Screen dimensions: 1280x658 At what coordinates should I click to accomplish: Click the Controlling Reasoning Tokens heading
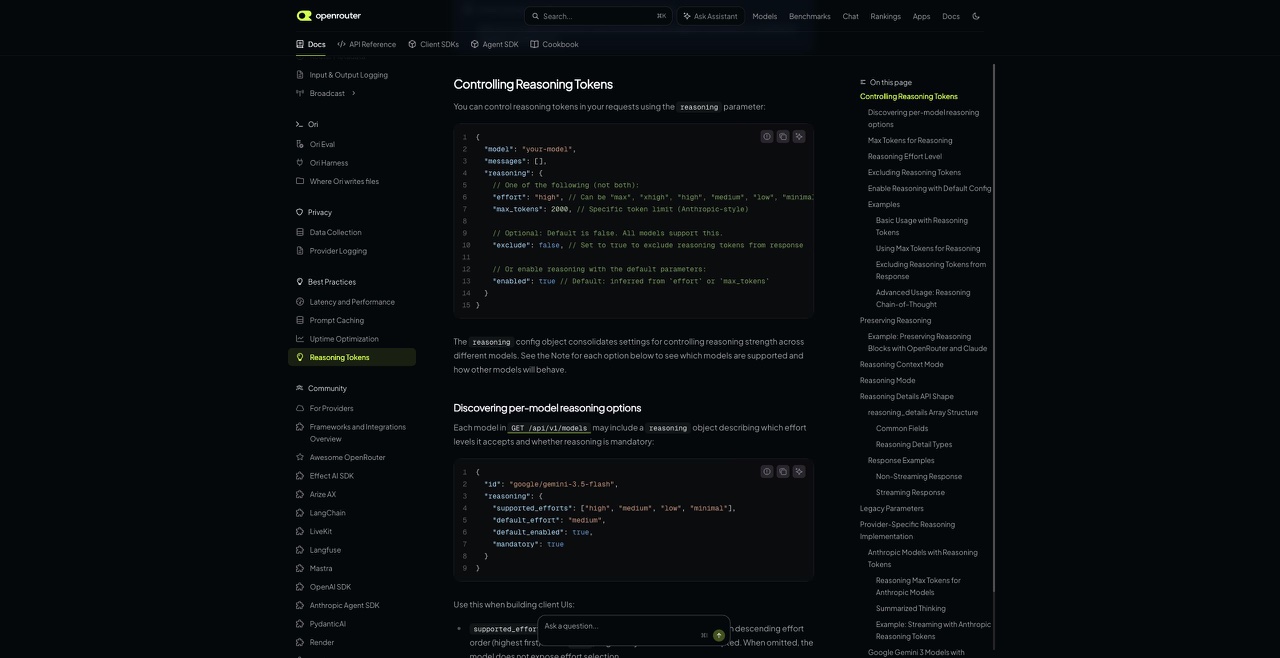(533, 84)
